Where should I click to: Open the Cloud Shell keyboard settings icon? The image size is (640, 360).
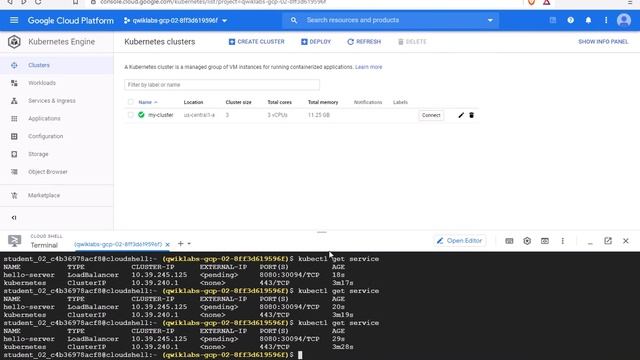(509, 241)
